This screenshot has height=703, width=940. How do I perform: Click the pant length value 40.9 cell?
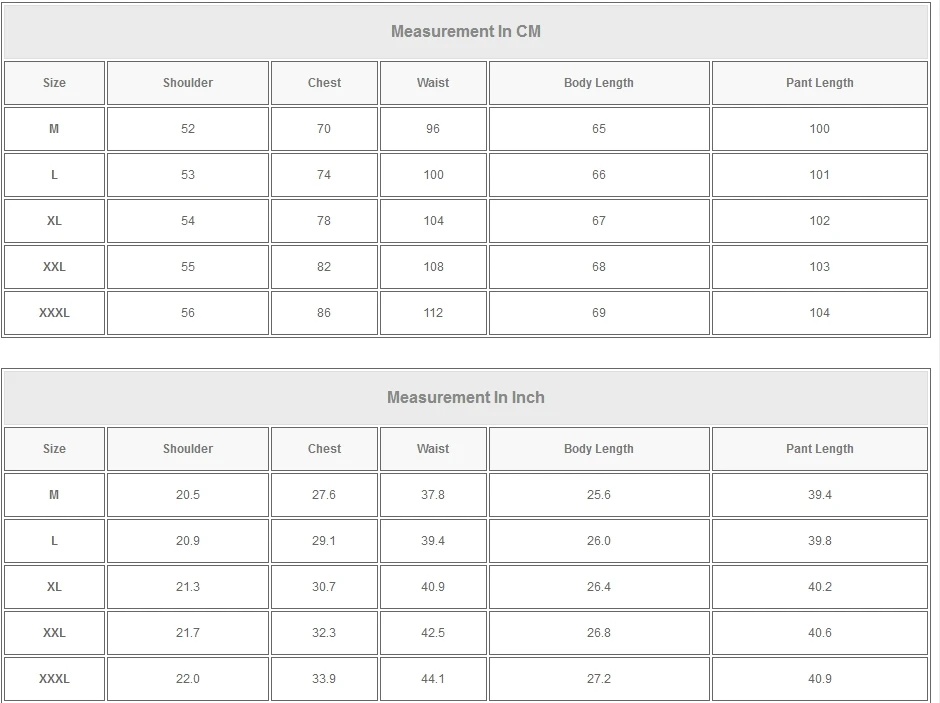(x=820, y=679)
